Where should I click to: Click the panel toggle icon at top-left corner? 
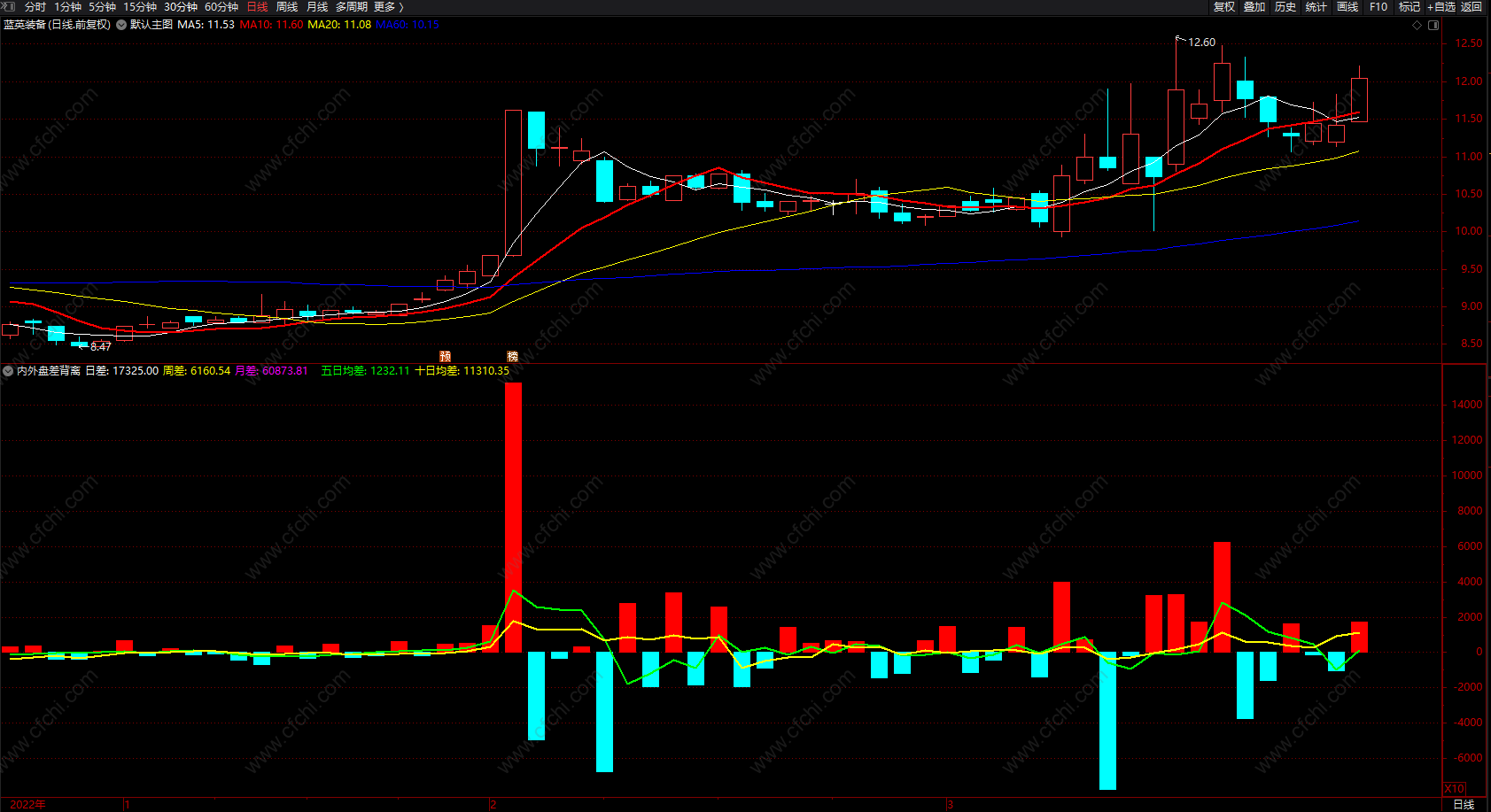pos(9,6)
